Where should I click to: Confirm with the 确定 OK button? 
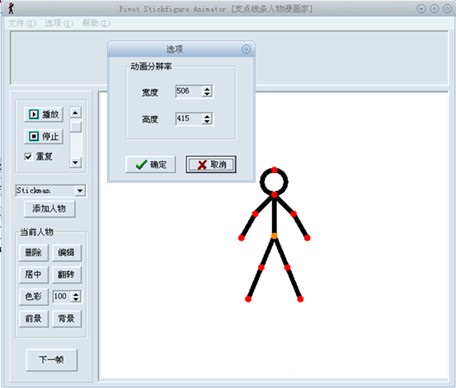click(x=151, y=164)
